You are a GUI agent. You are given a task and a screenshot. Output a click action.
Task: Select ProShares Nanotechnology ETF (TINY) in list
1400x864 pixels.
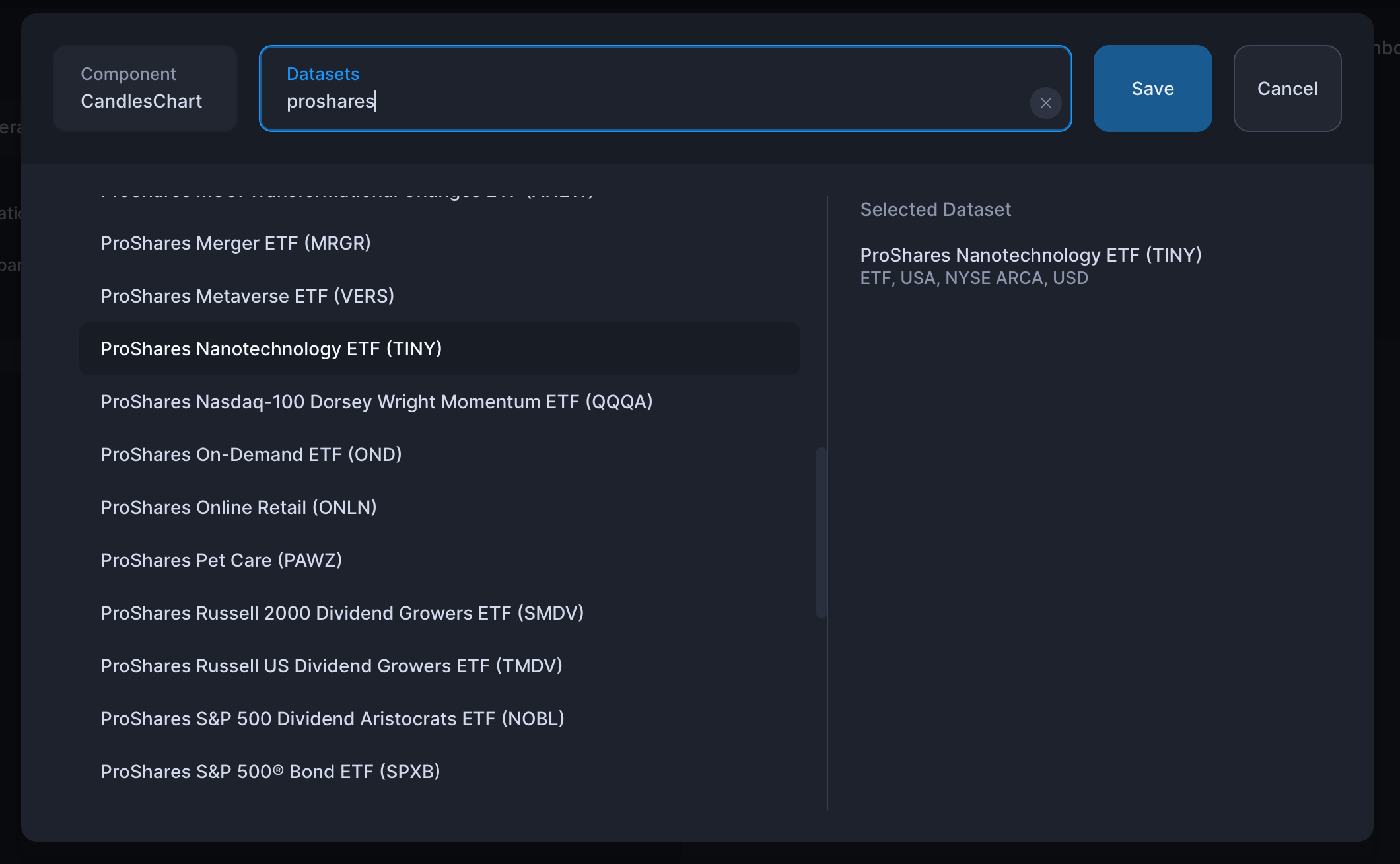[440, 349]
